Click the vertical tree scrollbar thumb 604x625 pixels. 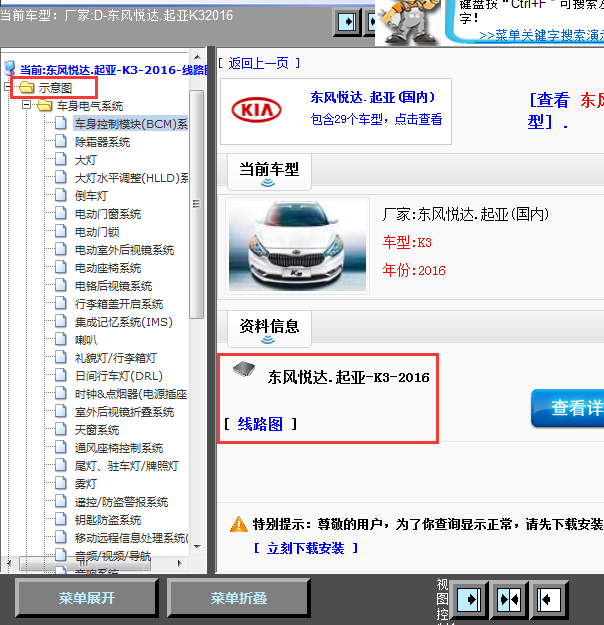197,204
